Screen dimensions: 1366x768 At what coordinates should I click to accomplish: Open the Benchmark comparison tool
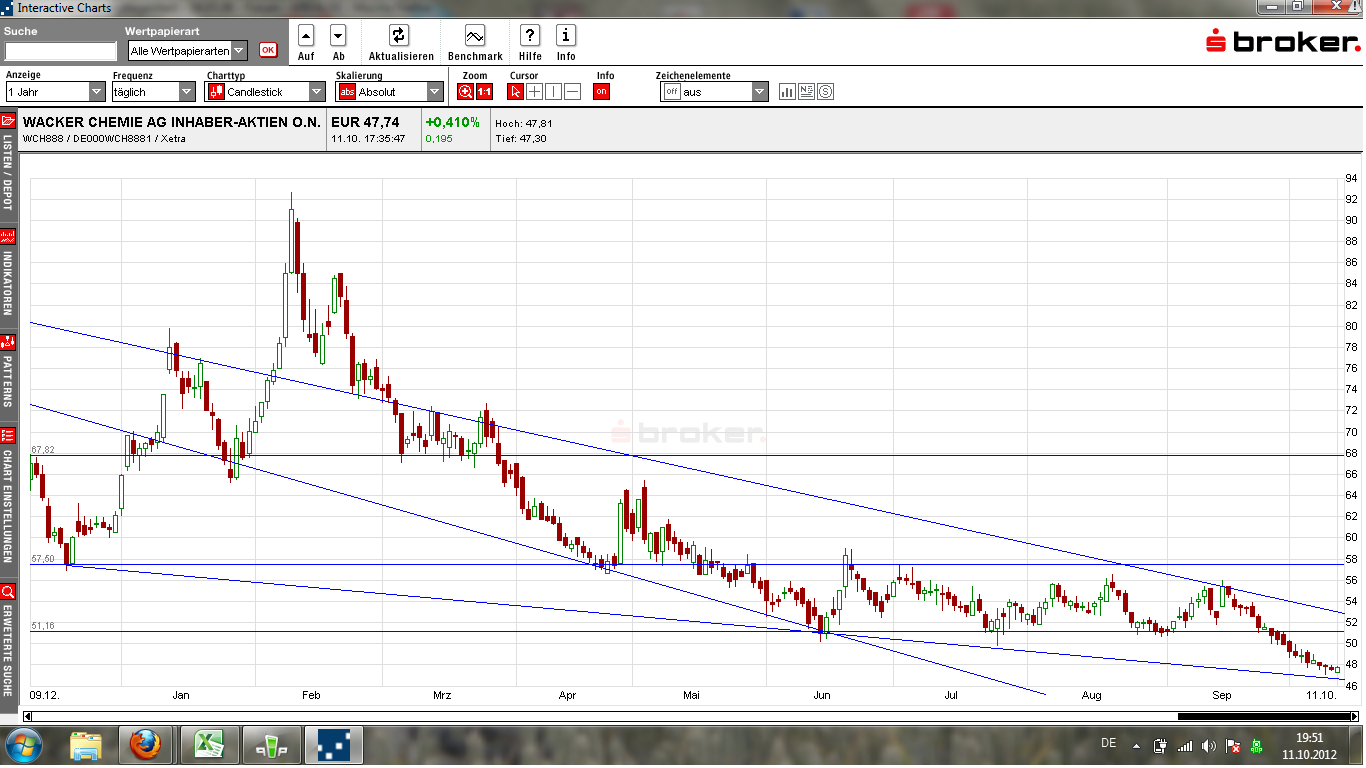pyautogui.click(x=475, y=36)
